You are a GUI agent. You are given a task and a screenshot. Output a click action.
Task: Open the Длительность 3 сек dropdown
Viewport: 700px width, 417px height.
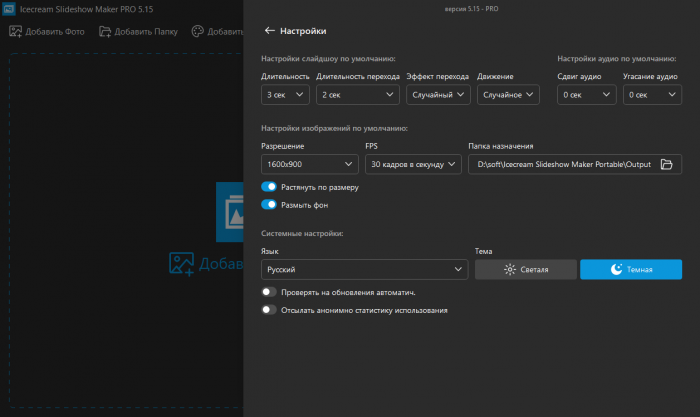pyautogui.click(x=285, y=95)
